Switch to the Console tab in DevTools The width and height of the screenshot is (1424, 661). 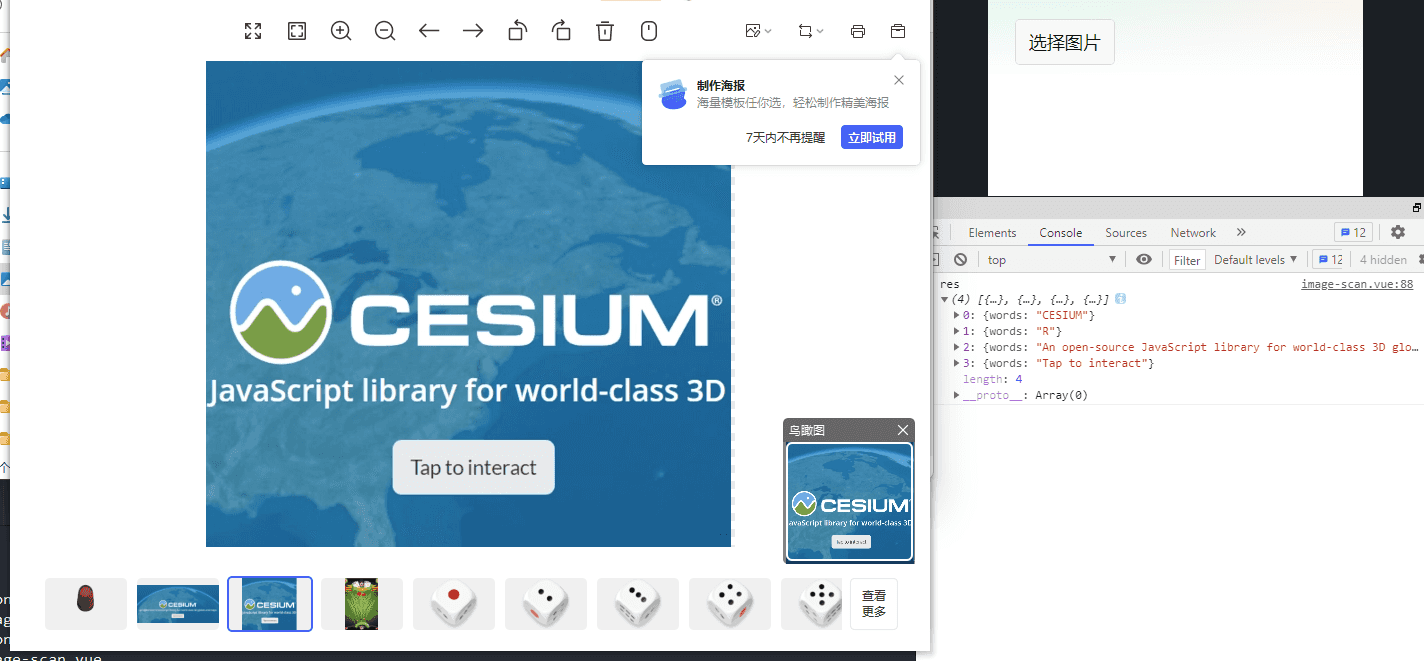(1061, 233)
